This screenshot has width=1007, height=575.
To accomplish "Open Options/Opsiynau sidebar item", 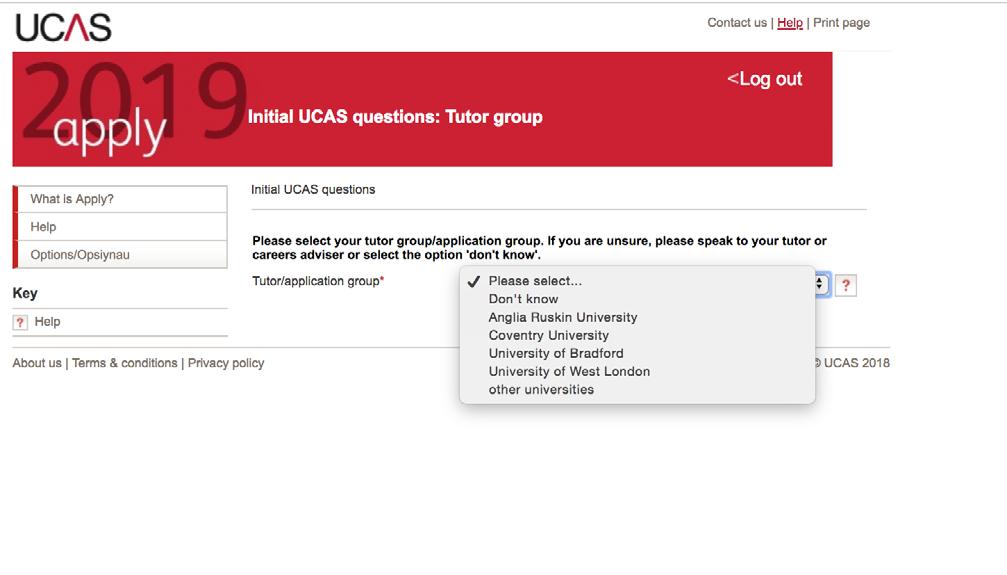I will coord(120,254).
